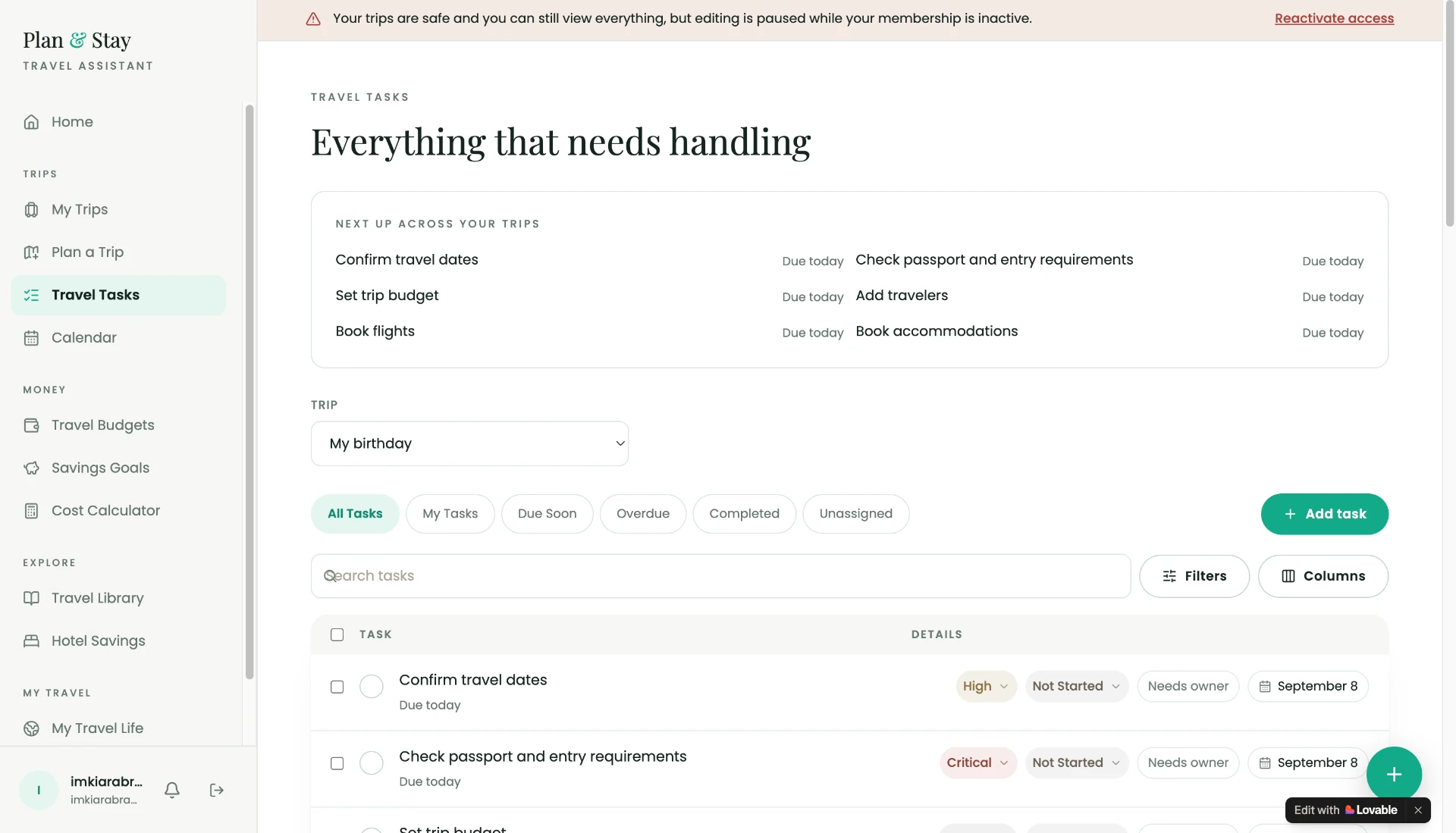Toggle the select-all tasks header checkbox
This screenshot has width=1456, height=833.
337,634
